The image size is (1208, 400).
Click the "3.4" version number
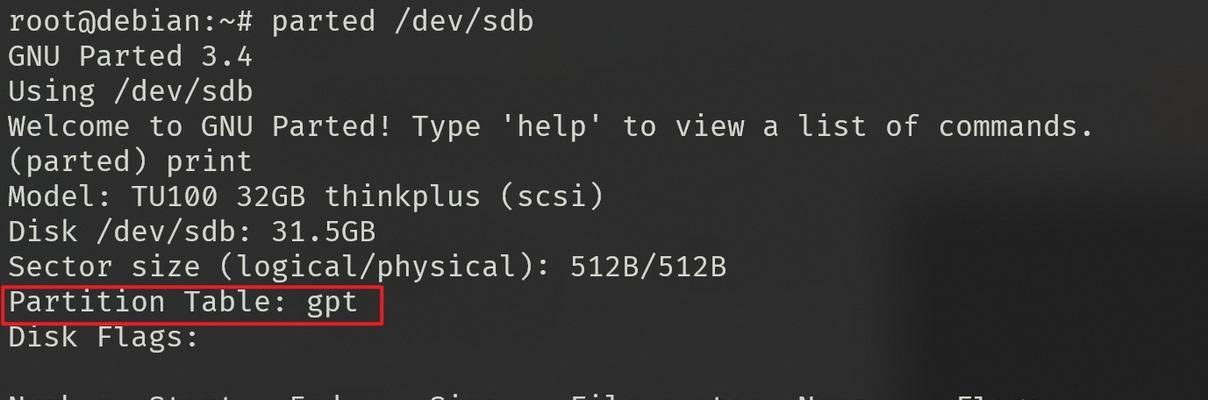click(227, 56)
